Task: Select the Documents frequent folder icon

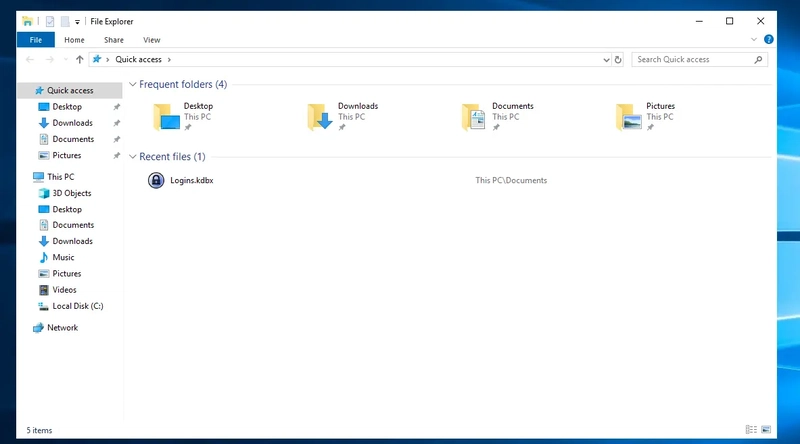Action: pyautogui.click(x=474, y=117)
